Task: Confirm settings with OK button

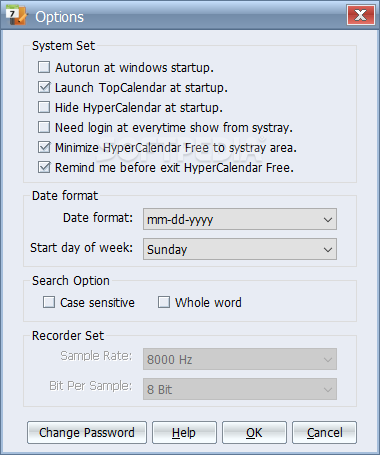Action: coord(254,433)
